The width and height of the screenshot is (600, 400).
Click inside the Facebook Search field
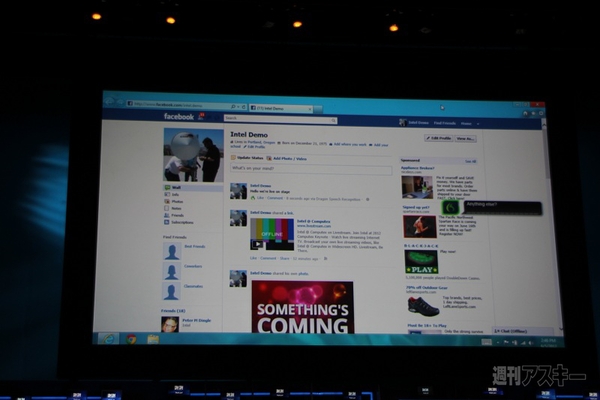(x=280, y=119)
